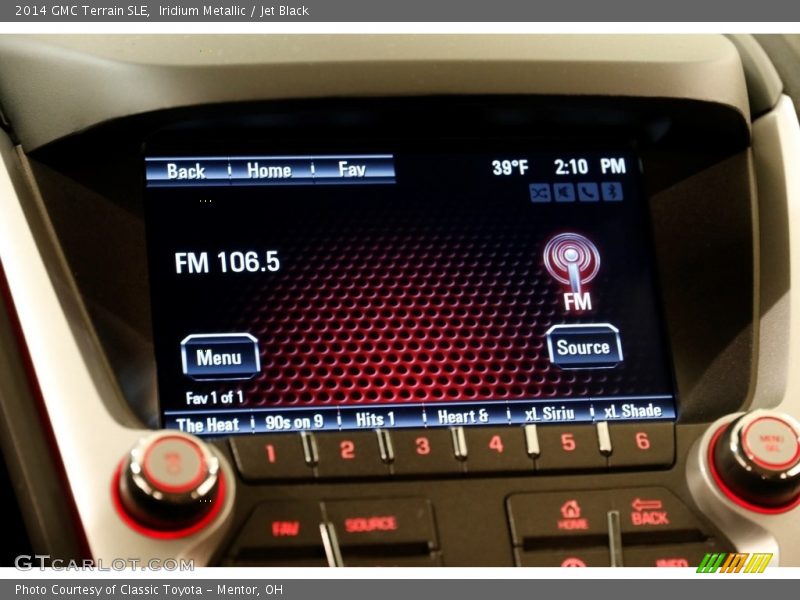The width and height of the screenshot is (800, 600).
Task: Choose the Hits 1 preset
Action: point(376,420)
